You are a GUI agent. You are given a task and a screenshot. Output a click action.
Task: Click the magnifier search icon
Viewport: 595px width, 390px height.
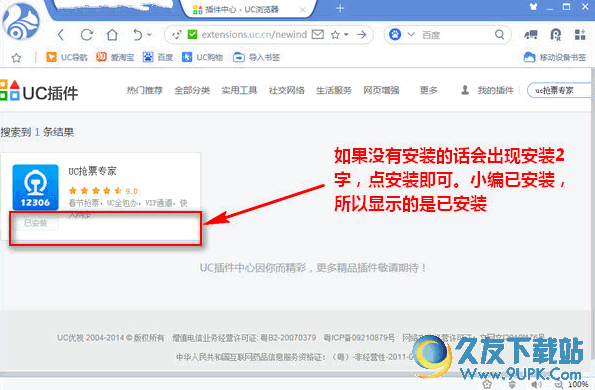click(500, 35)
